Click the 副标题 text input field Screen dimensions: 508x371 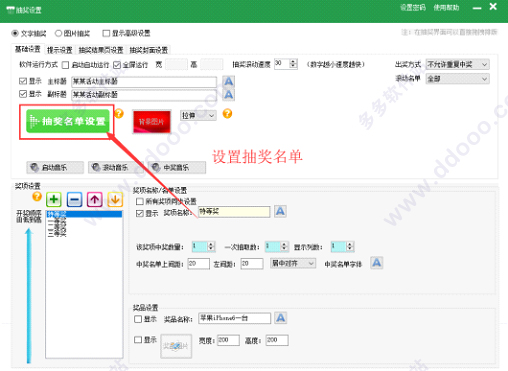[144, 95]
